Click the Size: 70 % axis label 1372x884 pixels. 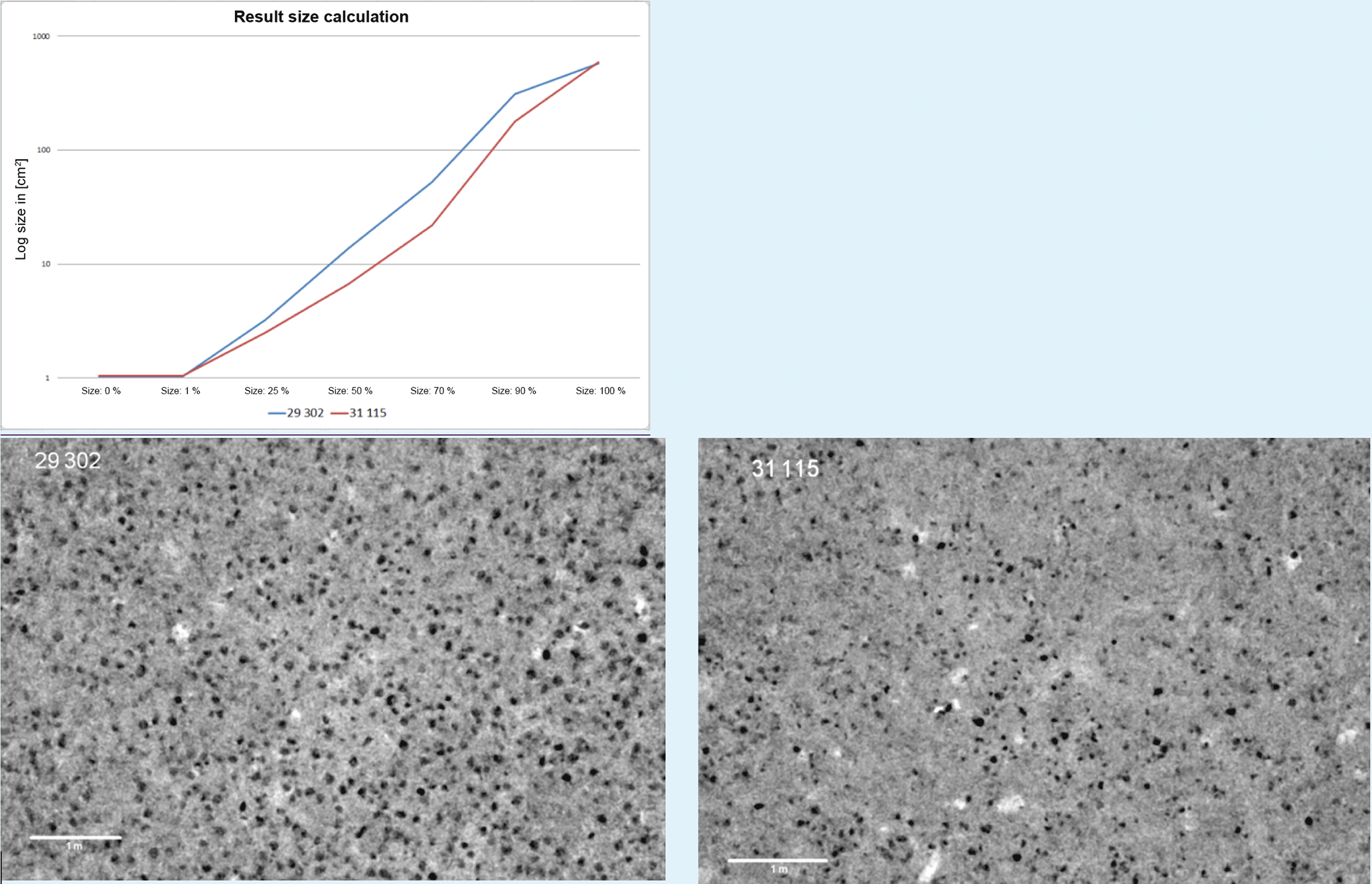(432, 391)
